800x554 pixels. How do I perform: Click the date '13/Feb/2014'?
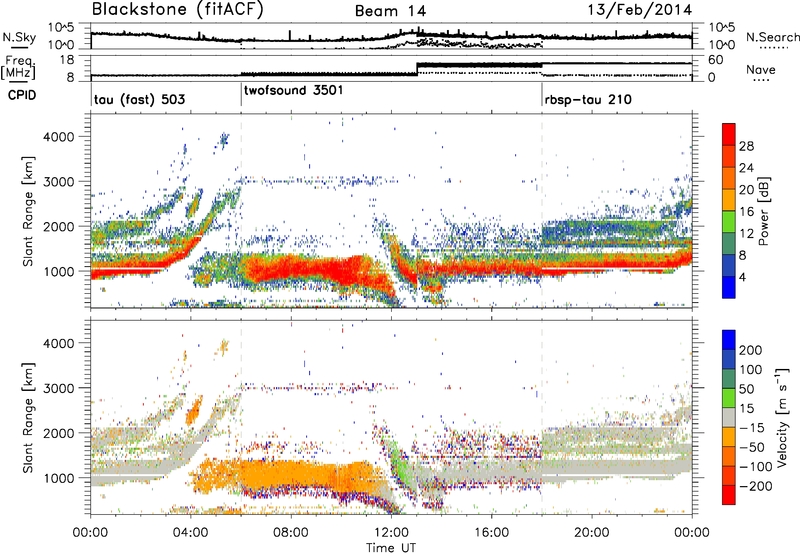pyautogui.click(x=640, y=9)
